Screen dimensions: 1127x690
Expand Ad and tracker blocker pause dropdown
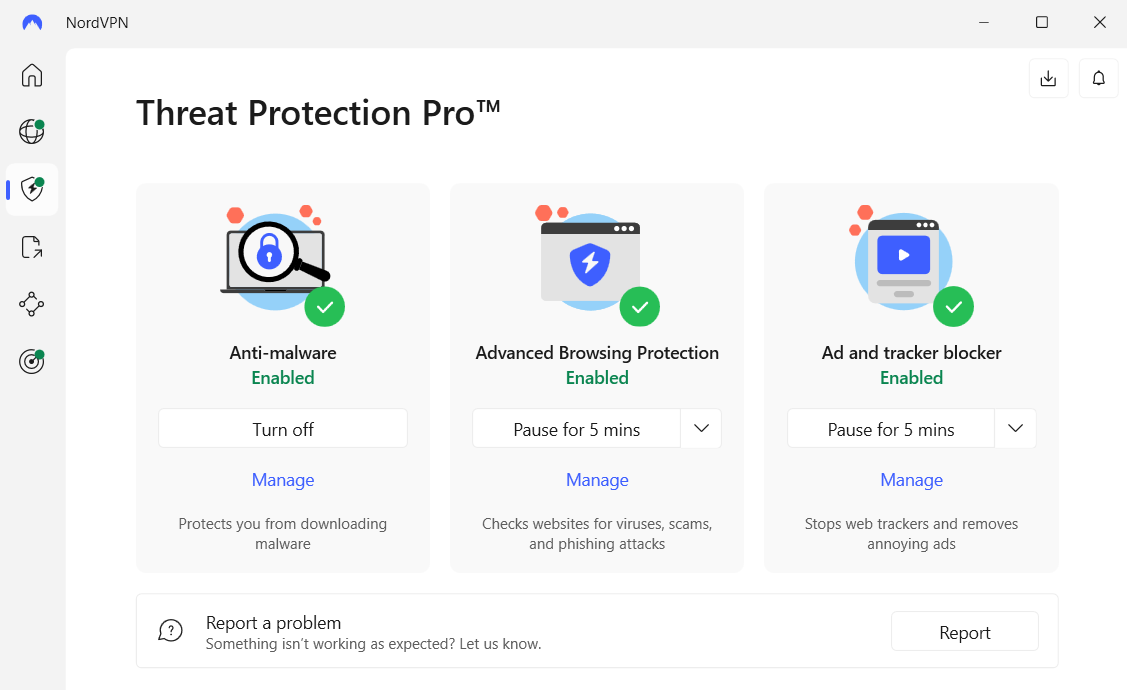pyautogui.click(x=1015, y=429)
